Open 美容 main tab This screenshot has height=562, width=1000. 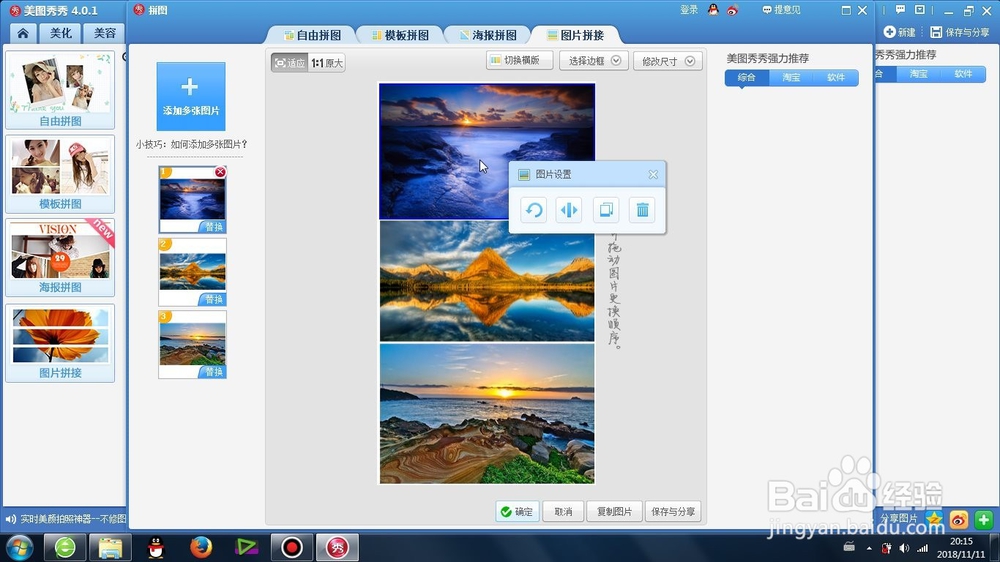(105, 33)
